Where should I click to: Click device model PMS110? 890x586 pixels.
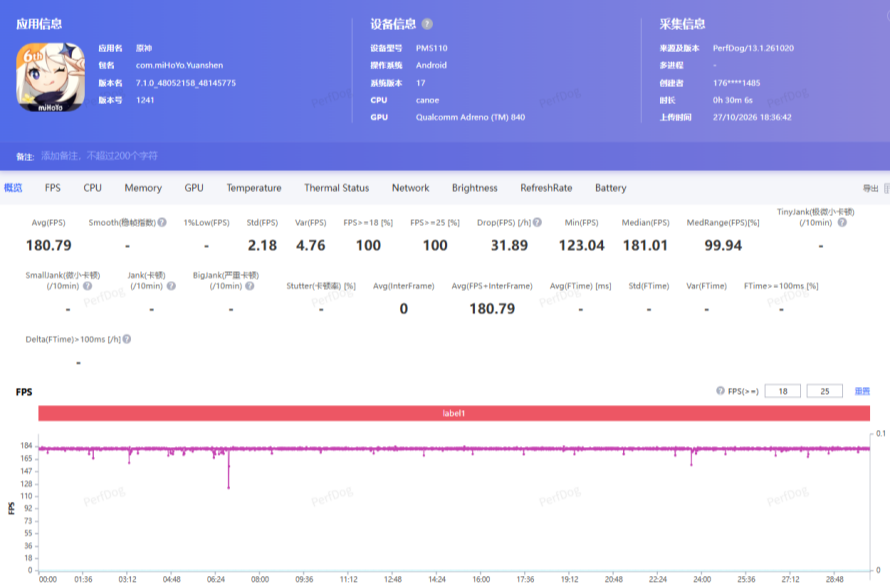click(x=431, y=48)
